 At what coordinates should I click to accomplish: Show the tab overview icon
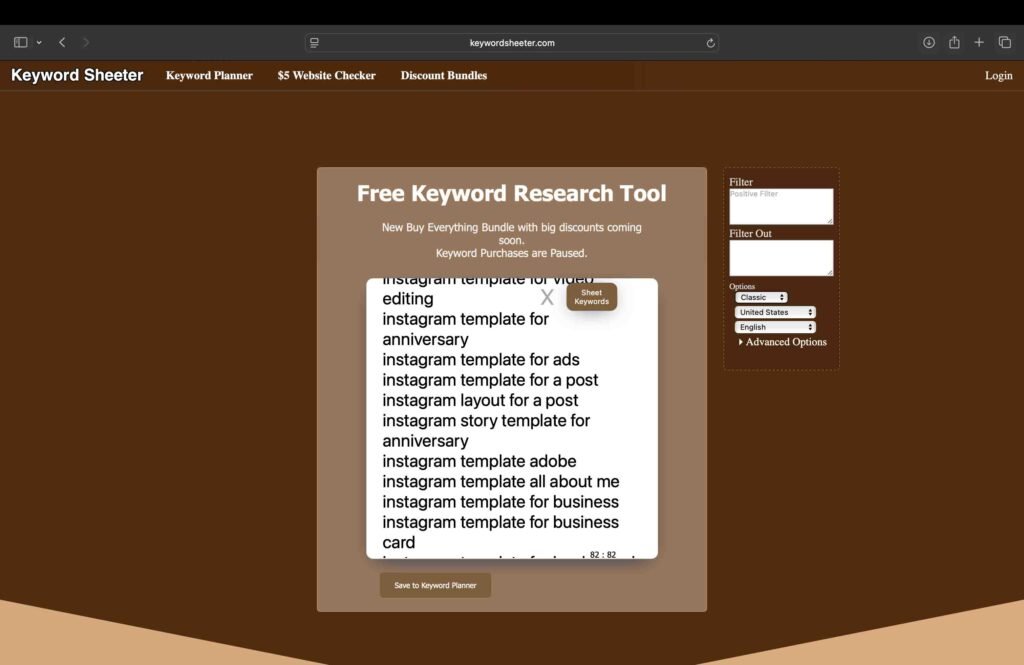(1005, 42)
